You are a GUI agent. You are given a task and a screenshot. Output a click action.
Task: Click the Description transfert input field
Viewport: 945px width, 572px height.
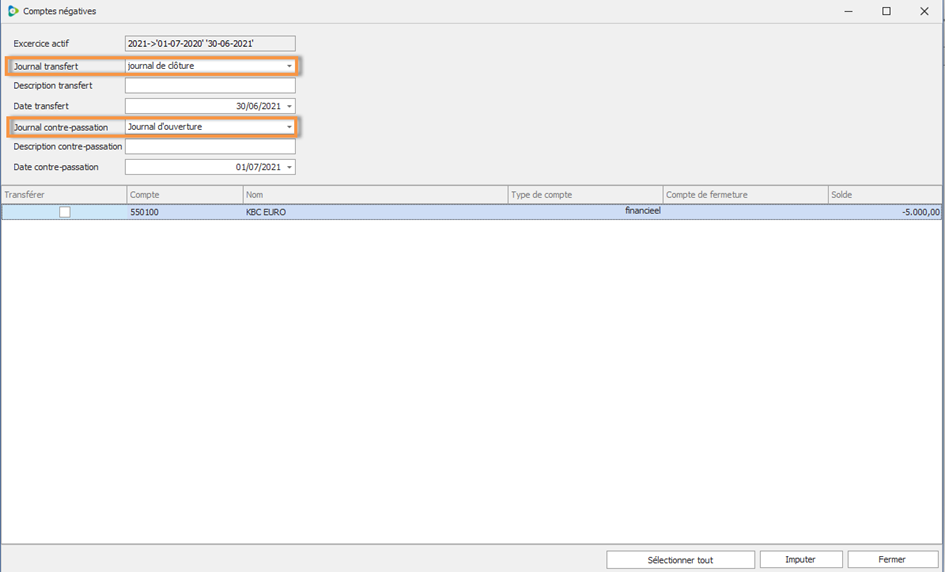(x=210, y=86)
